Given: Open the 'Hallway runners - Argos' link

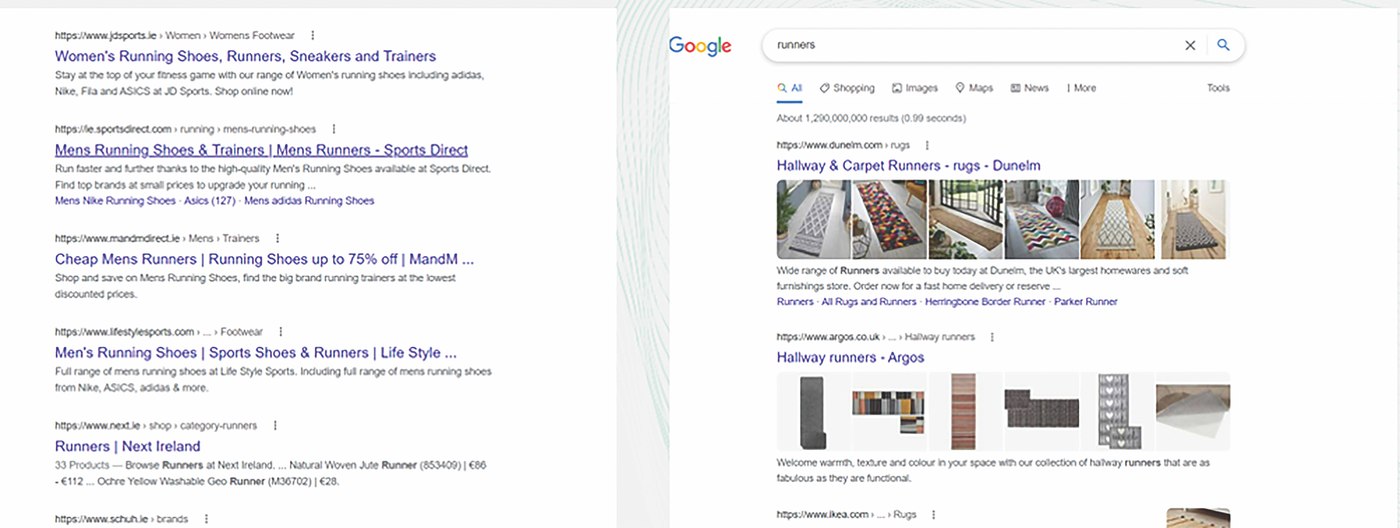Looking at the screenshot, I should (850, 357).
